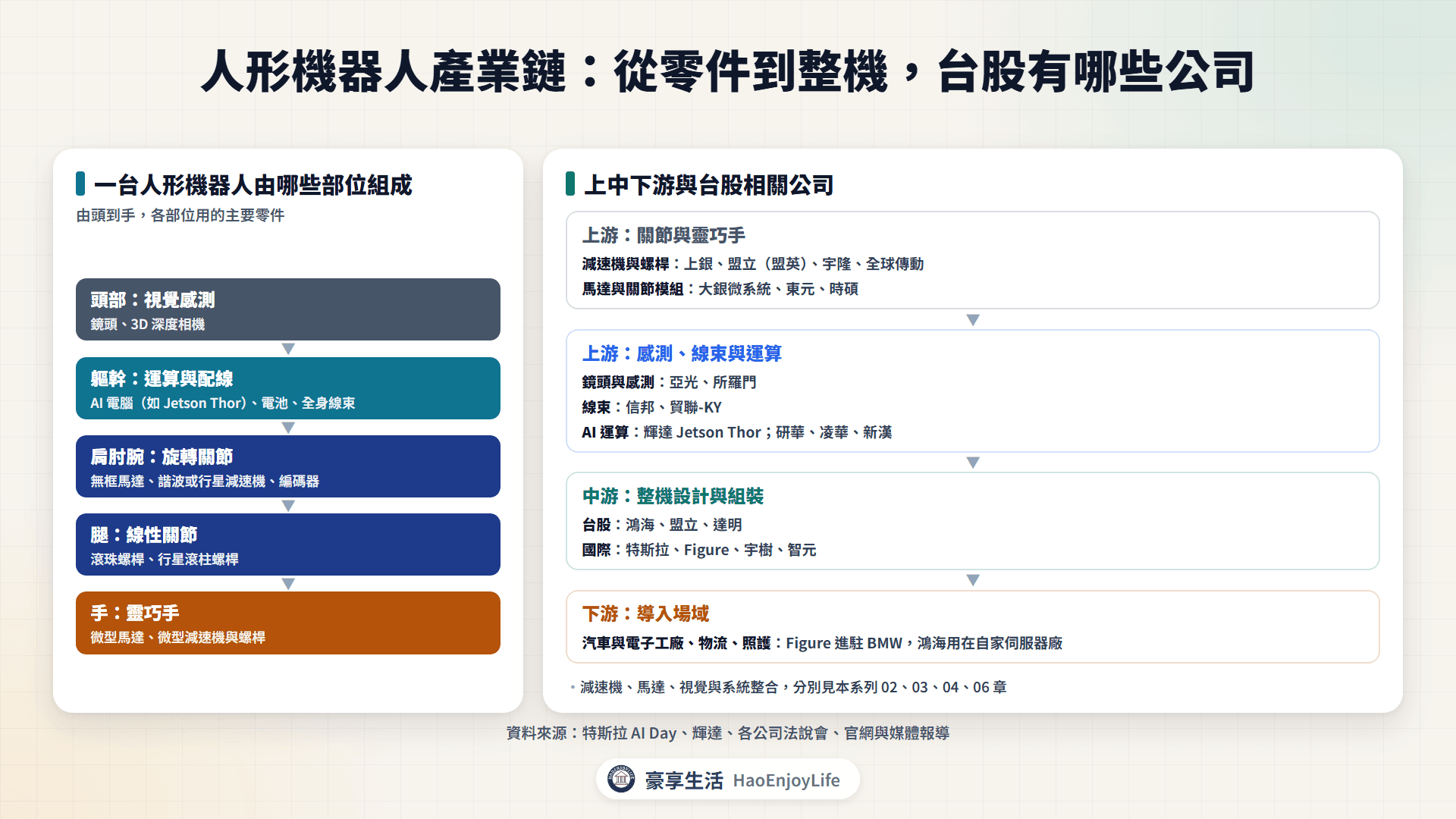Viewport: 1456px width, 819px height.
Task: Click the 豪享生活 HaoEnjoyLife brand badge
Action: [727, 780]
